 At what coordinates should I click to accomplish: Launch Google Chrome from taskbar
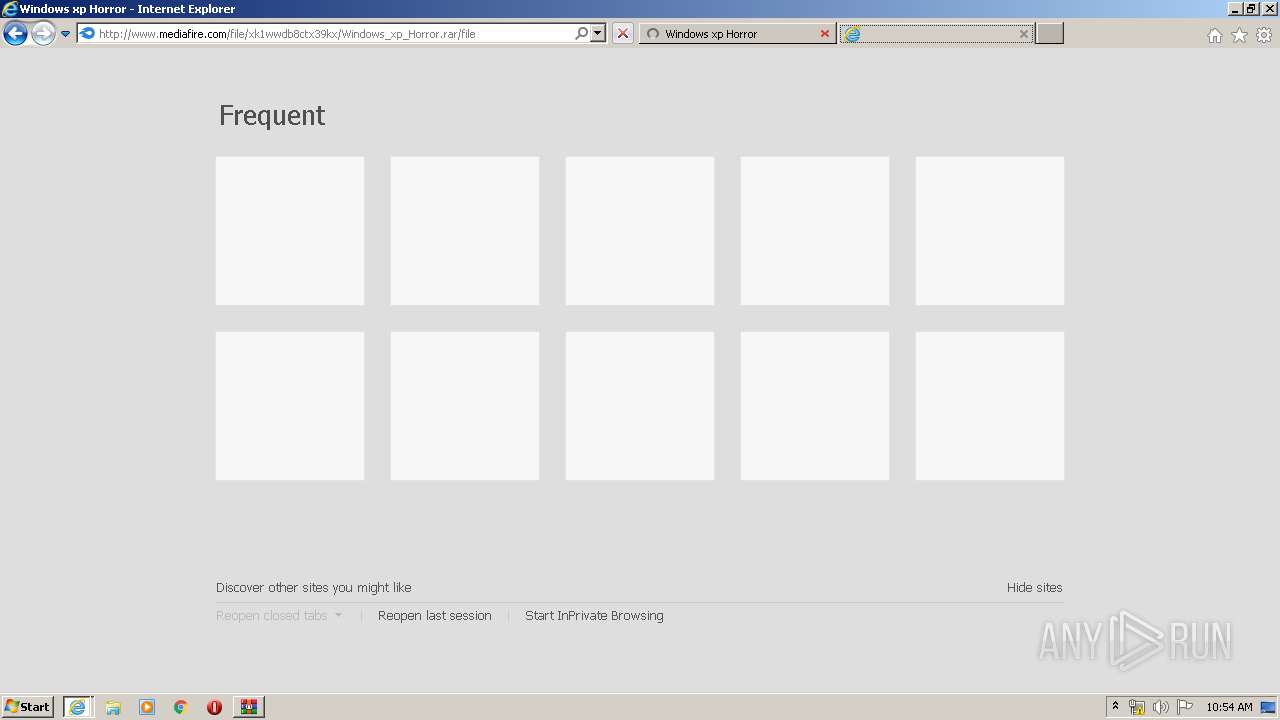coord(181,707)
